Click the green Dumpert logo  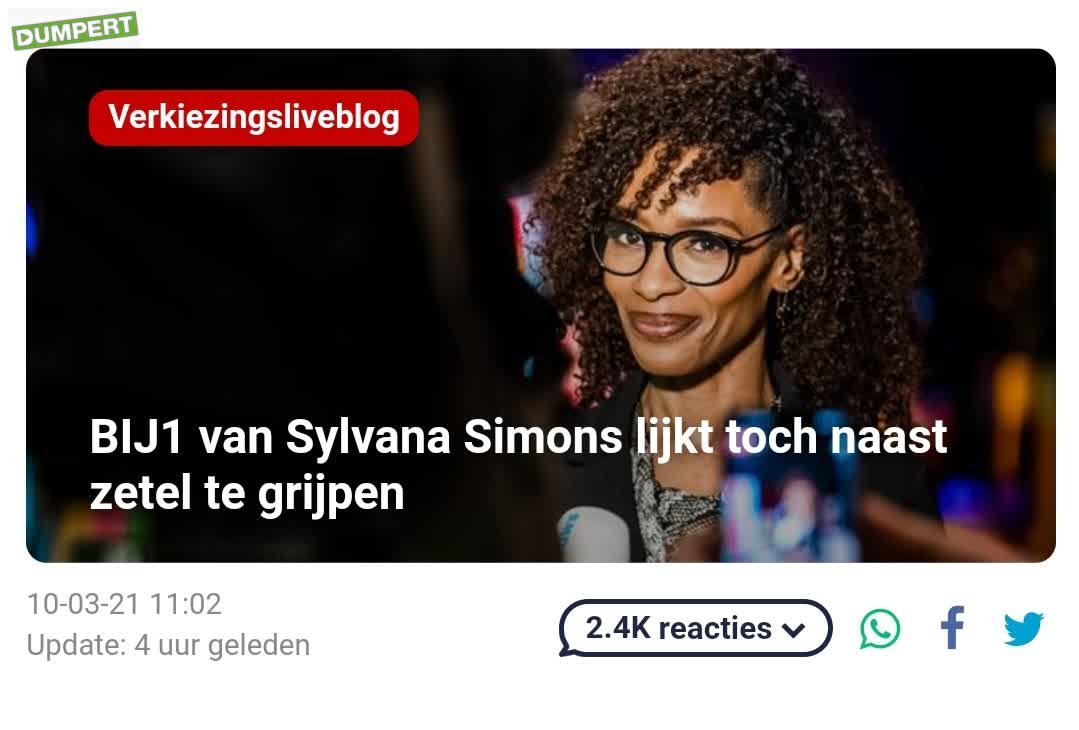74,30
